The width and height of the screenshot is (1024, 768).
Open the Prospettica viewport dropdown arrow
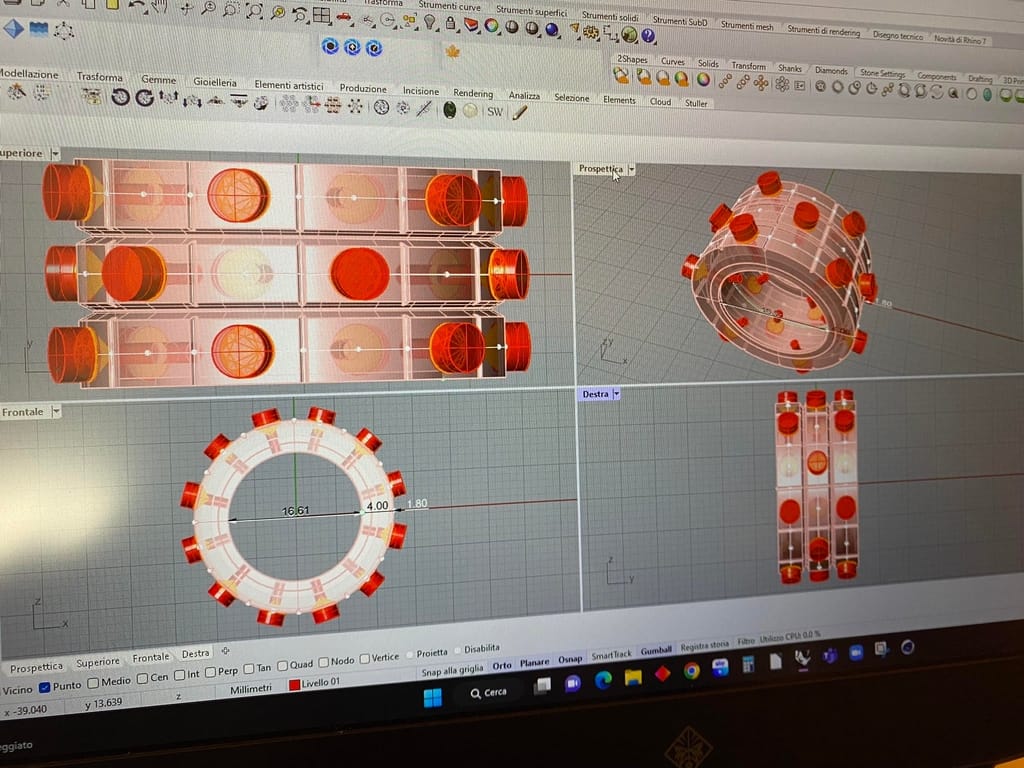pyautogui.click(x=632, y=169)
